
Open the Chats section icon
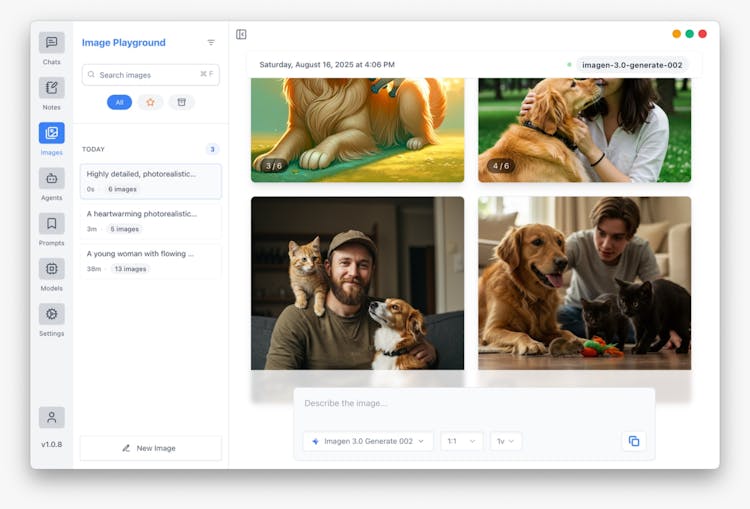(x=51, y=43)
